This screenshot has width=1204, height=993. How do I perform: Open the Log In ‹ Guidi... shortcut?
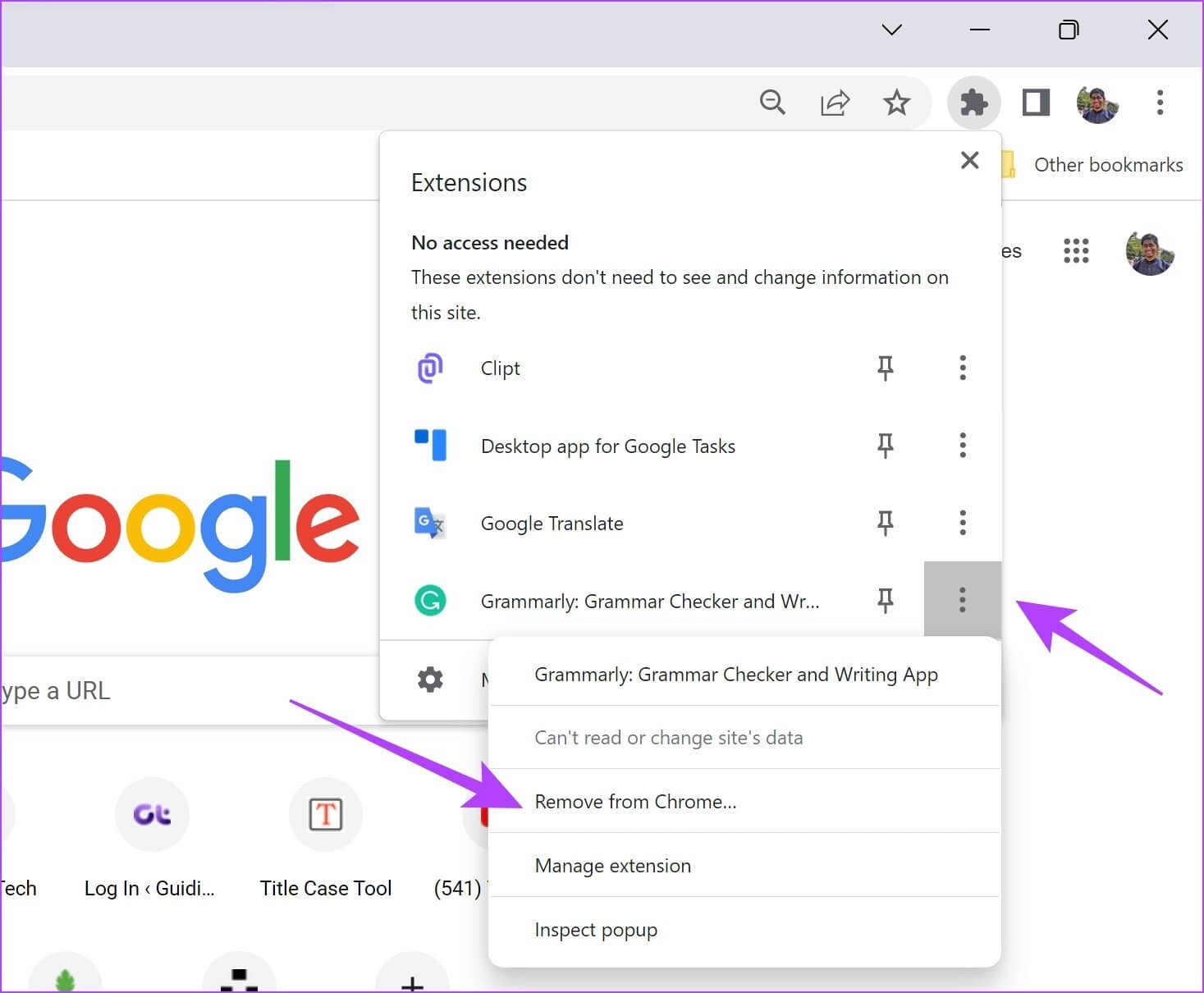(150, 837)
